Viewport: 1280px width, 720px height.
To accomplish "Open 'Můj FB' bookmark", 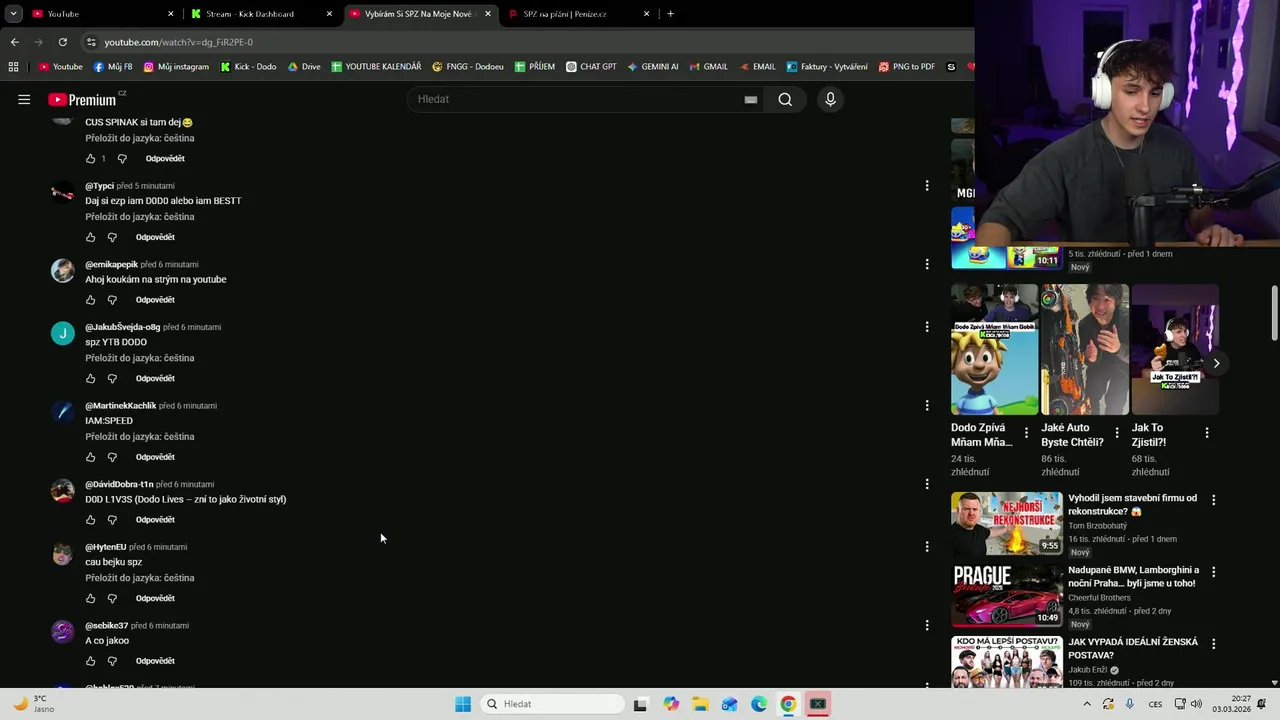I will pyautogui.click(x=113, y=67).
